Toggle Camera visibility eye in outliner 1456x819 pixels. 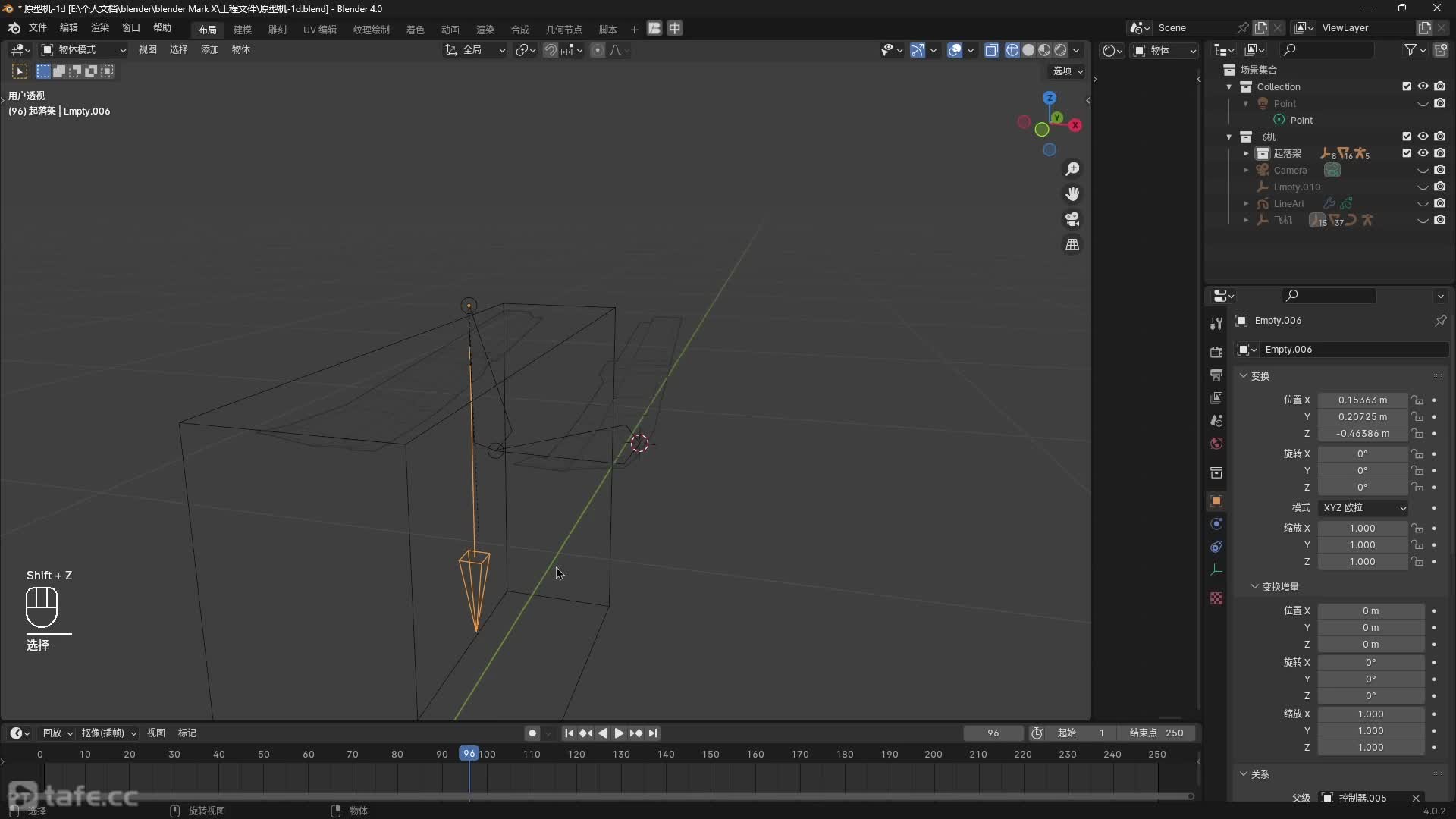[1423, 170]
